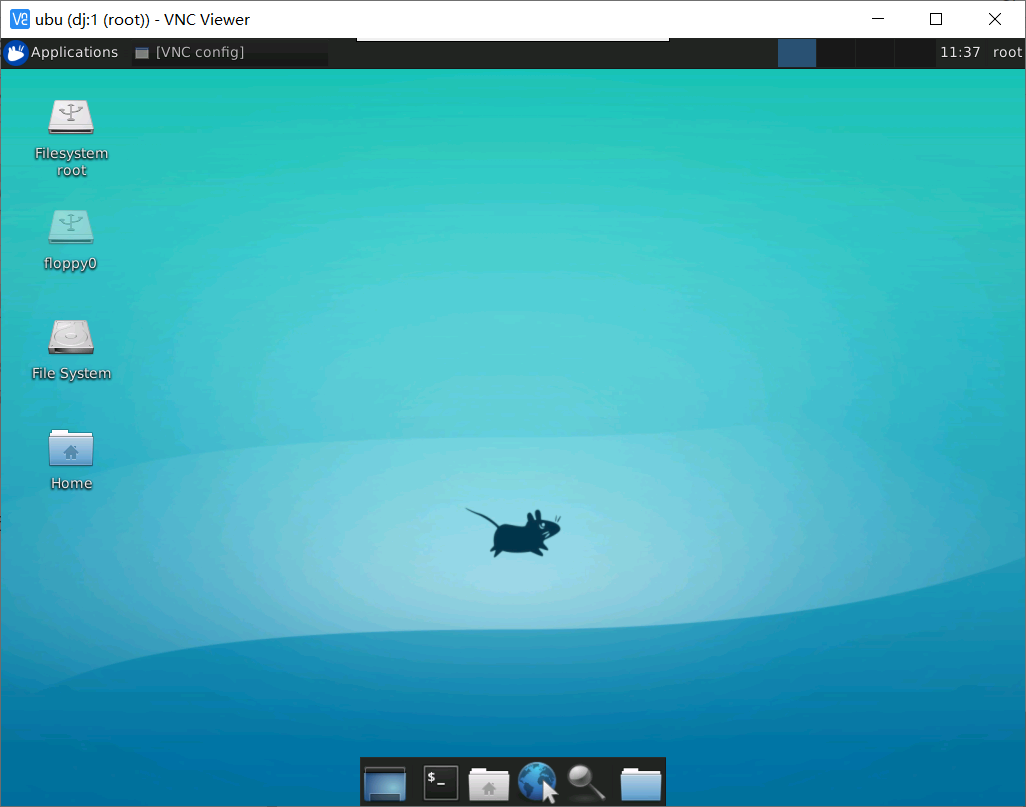
Task: Click the 11:37 panel clock
Action: (x=960, y=52)
